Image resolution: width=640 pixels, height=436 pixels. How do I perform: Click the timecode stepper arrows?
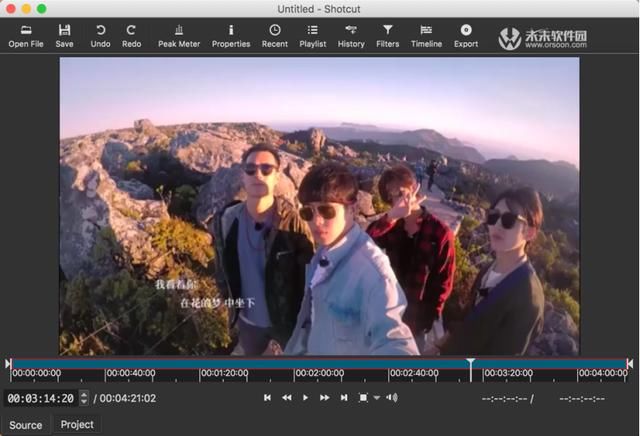[x=84, y=398]
